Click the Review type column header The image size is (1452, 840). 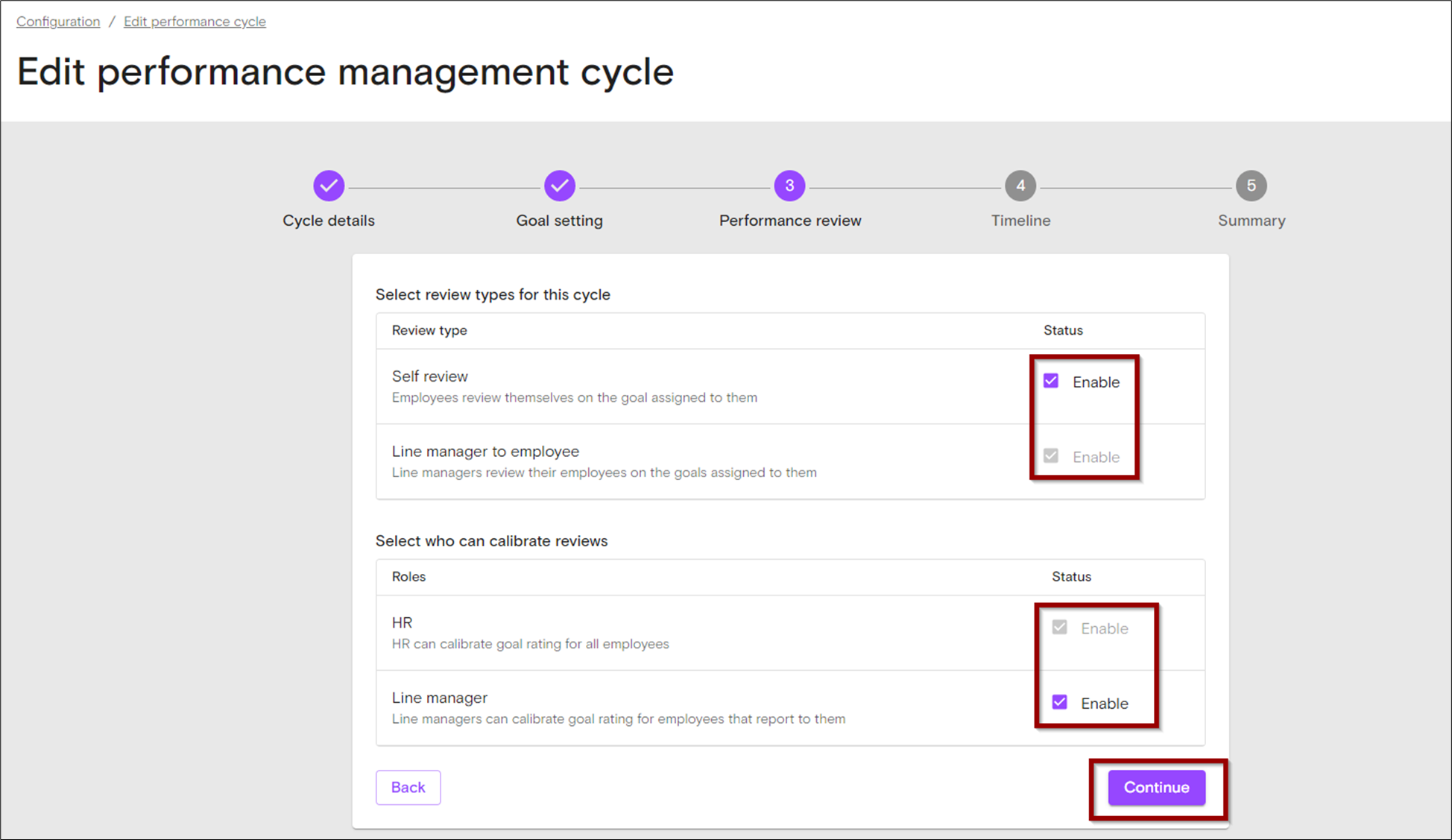coord(429,330)
